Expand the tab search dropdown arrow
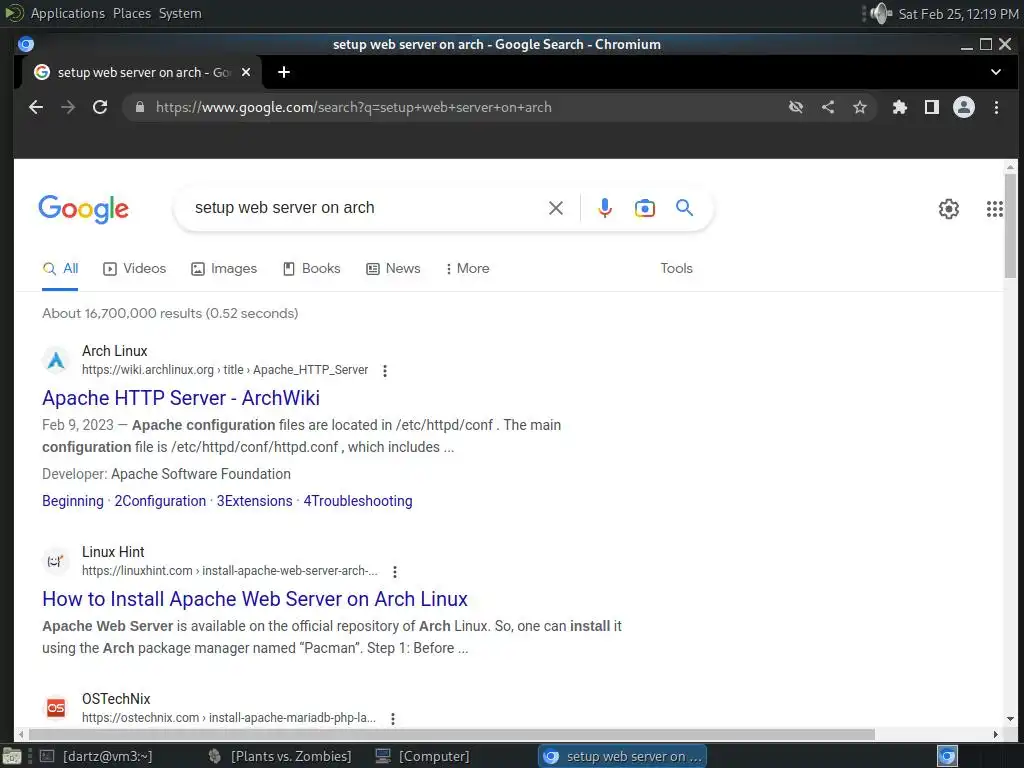Screen dimensions: 1024x768 click(x=995, y=72)
